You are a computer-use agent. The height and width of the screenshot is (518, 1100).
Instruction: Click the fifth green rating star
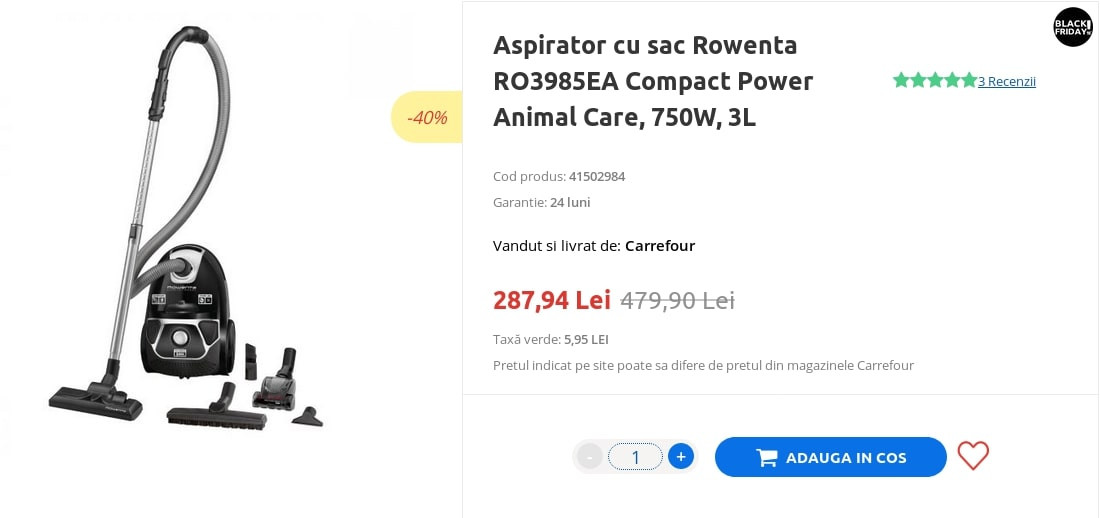pos(968,80)
